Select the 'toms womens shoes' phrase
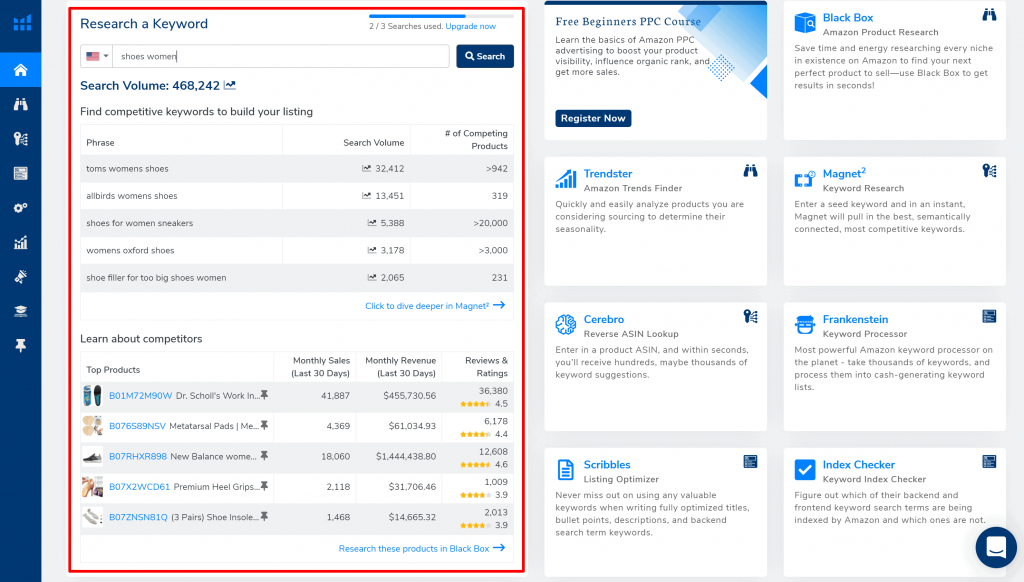Screen dimensions: 1024x582 [x=127, y=169]
